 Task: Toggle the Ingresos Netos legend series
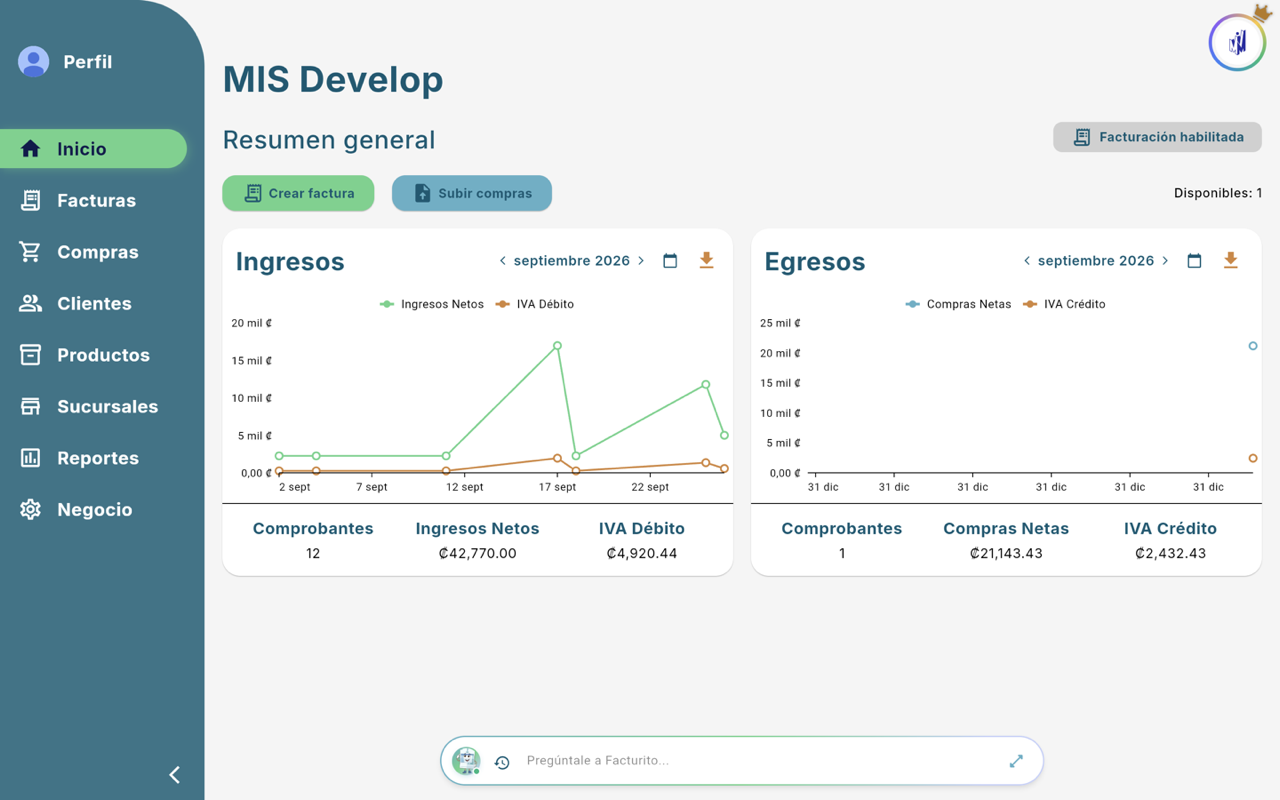click(432, 304)
